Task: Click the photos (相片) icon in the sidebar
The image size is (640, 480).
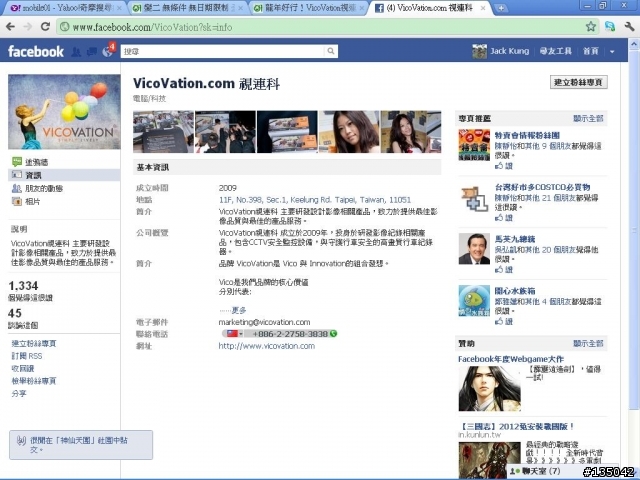Action: click(x=17, y=201)
